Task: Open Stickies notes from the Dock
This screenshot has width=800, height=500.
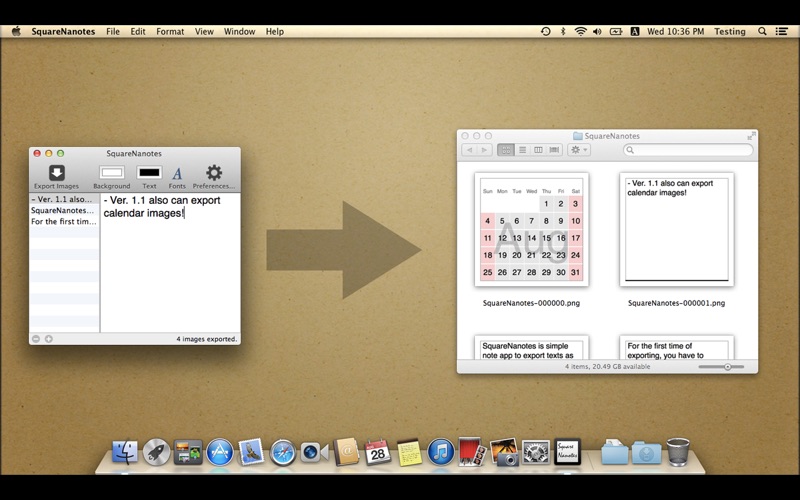Action: coord(409,452)
